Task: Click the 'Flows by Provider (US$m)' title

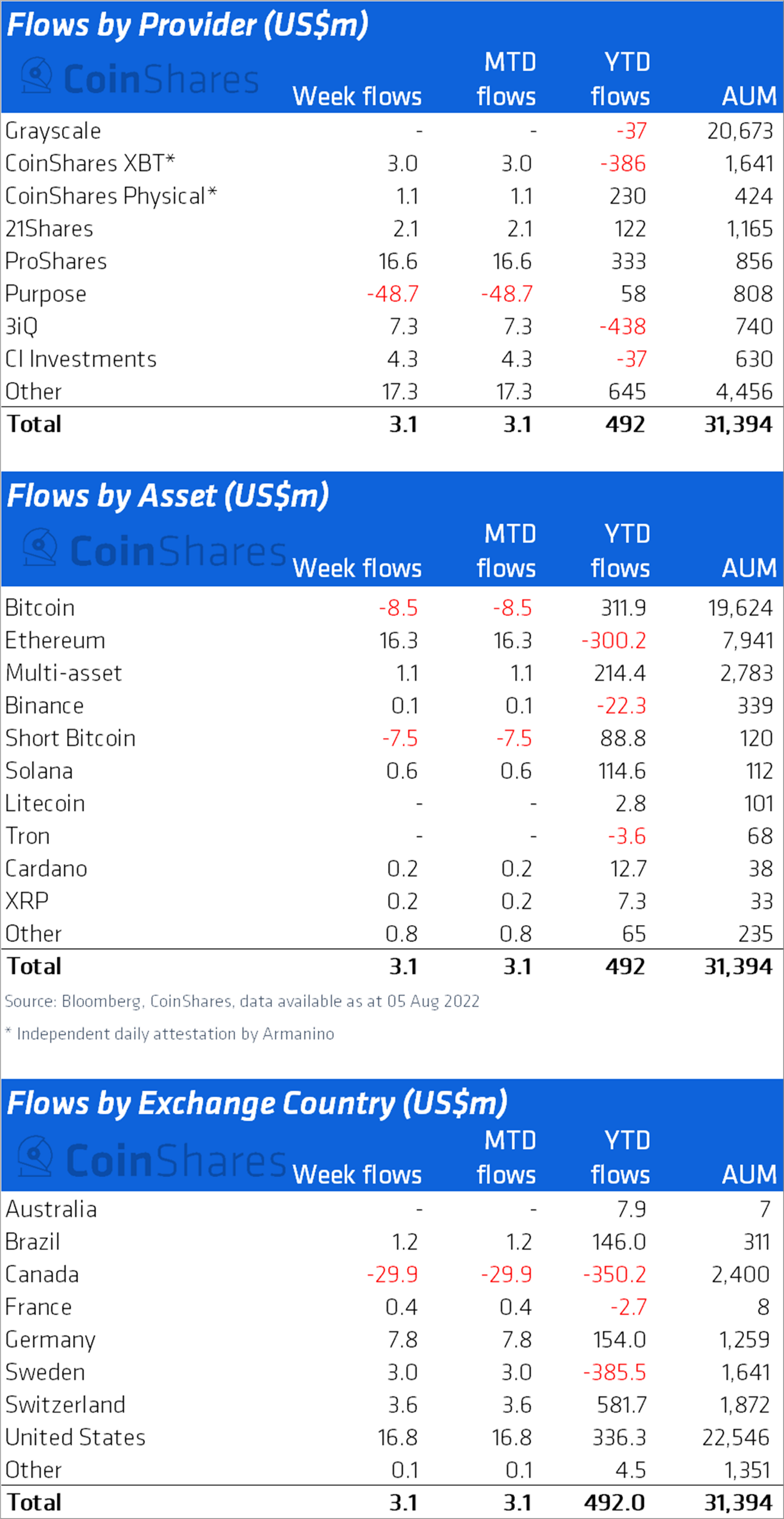Action: click(188, 25)
